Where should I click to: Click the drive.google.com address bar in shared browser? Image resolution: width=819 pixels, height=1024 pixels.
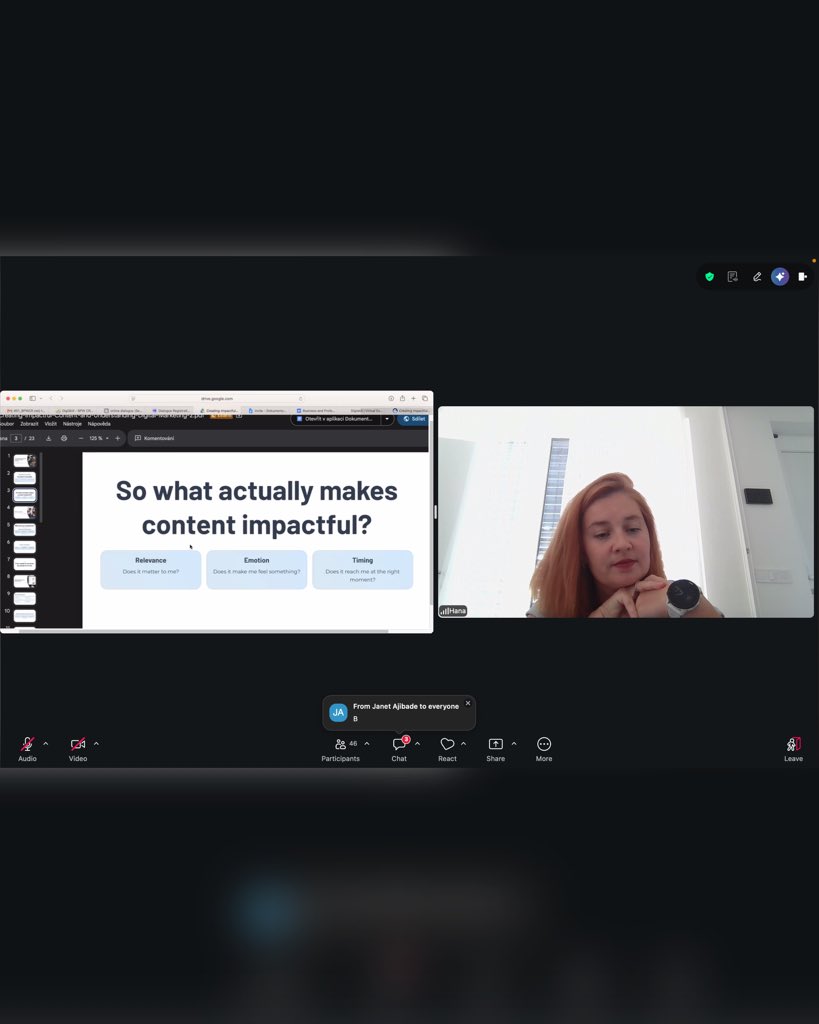[217, 398]
